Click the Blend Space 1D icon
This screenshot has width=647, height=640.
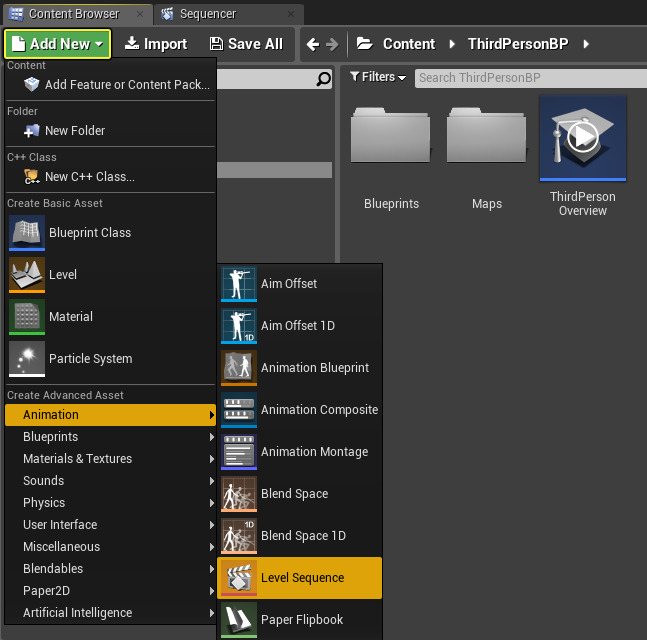[x=239, y=536]
